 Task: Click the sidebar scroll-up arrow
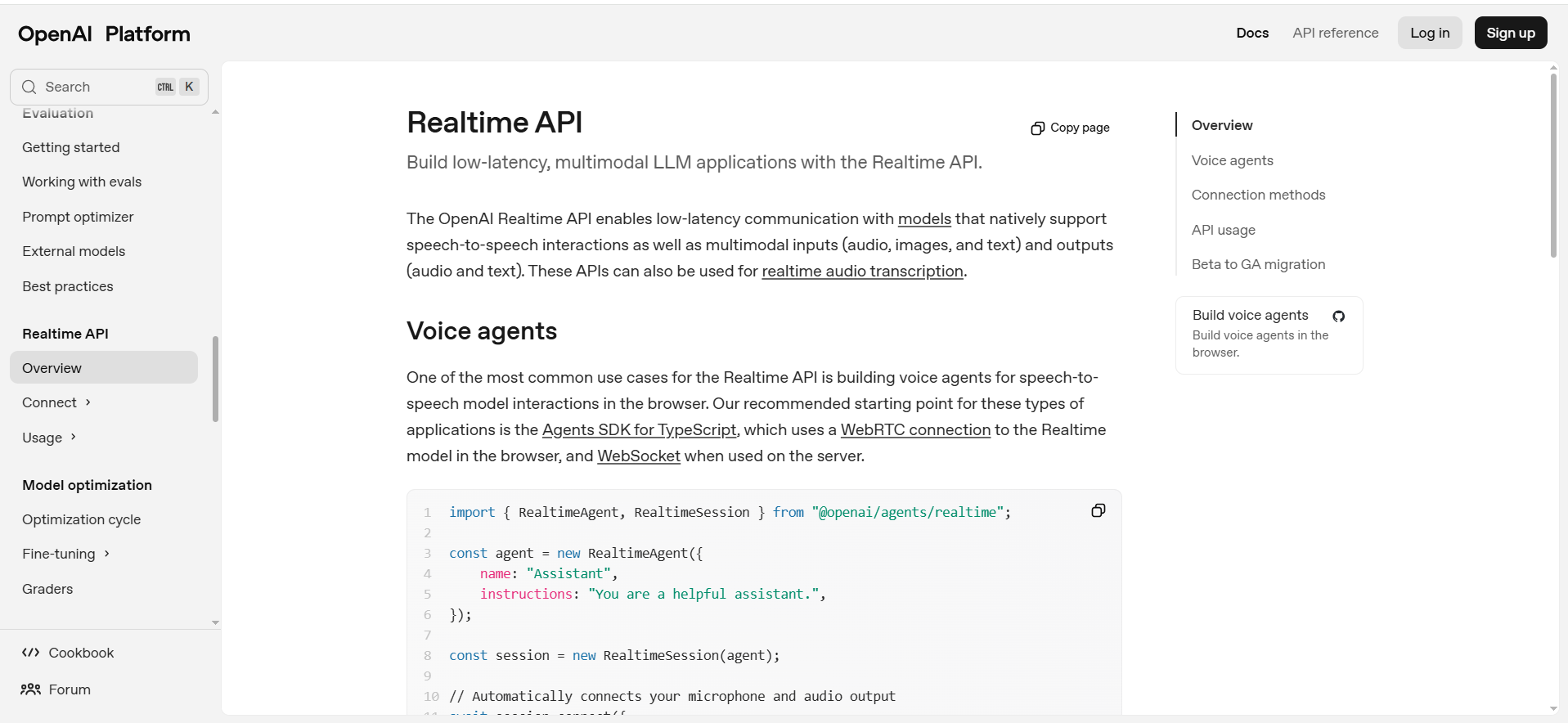click(x=215, y=112)
